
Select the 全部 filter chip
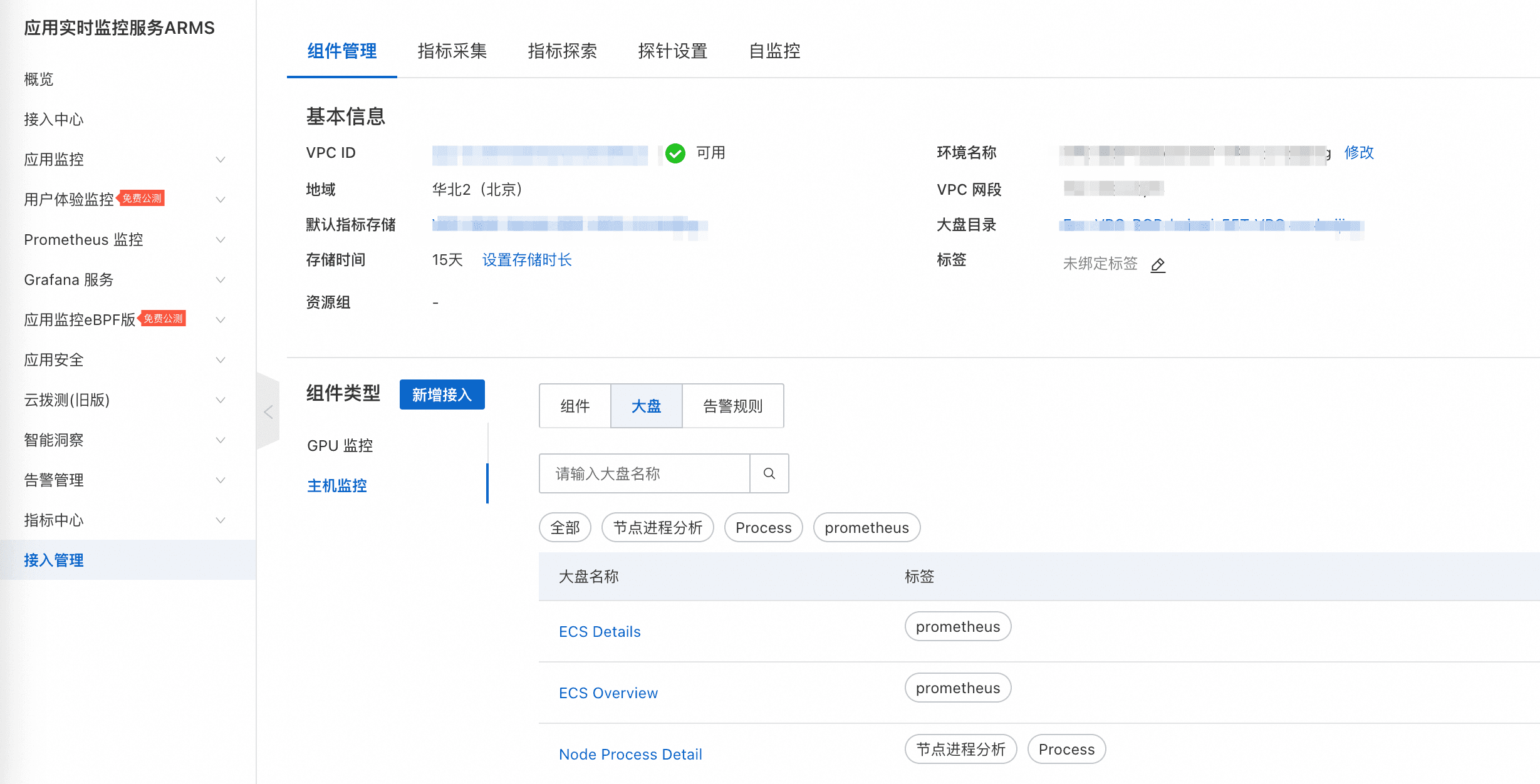coord(564,527)
